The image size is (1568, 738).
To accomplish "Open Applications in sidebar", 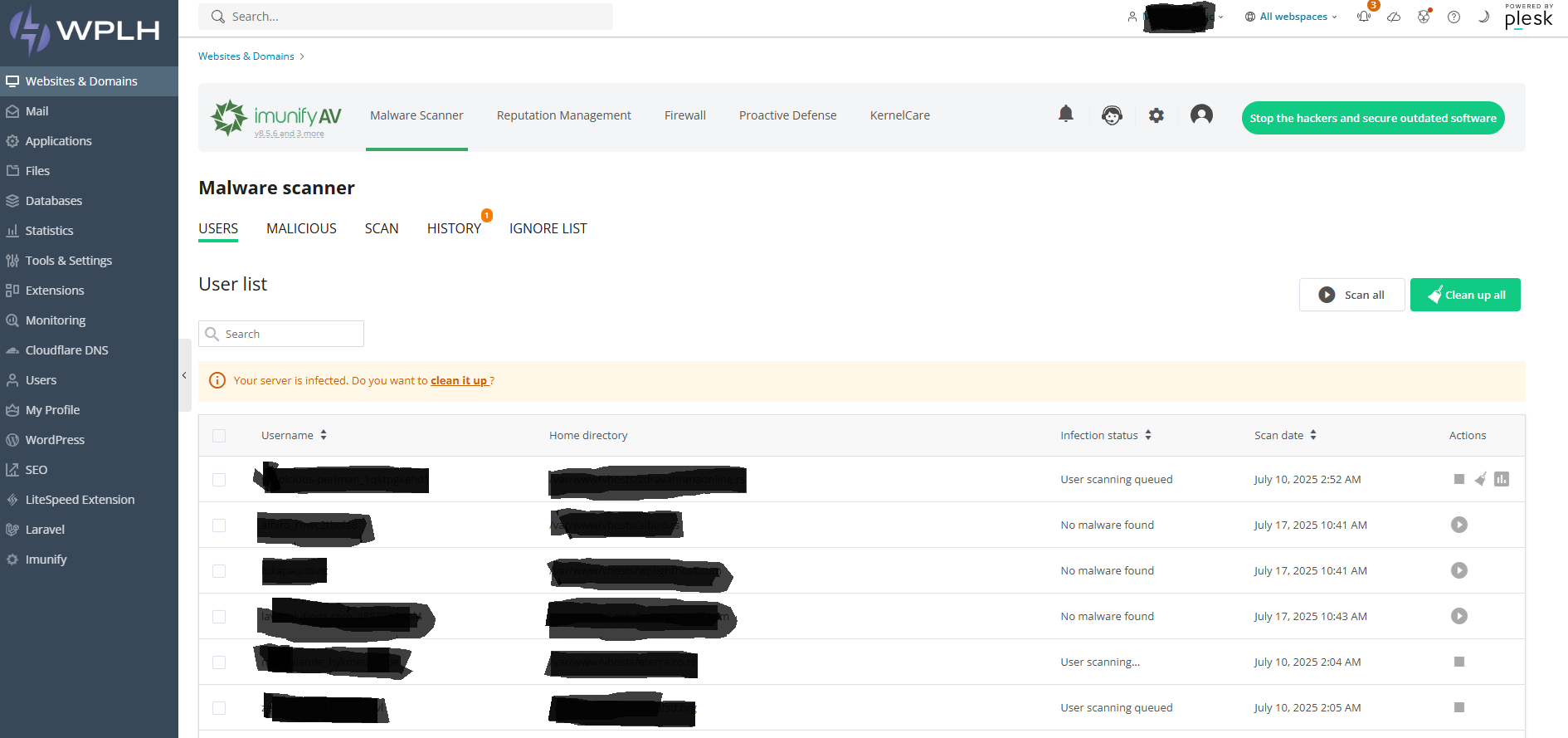I will coord(89,141).
